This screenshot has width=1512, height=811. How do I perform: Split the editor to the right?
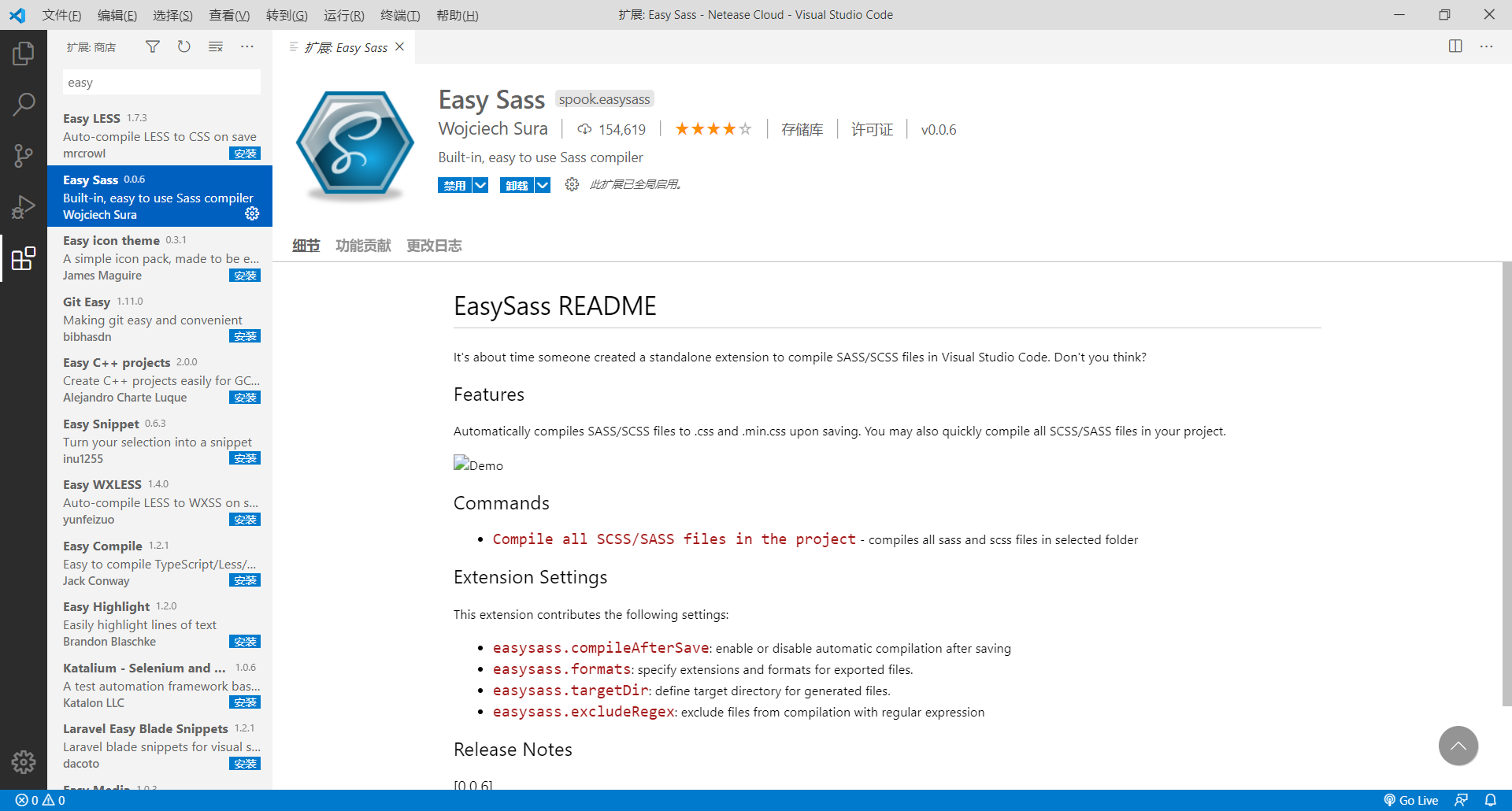[x=1455, y=46]
